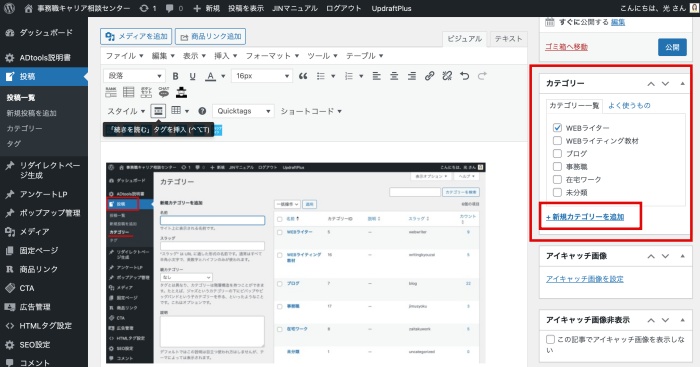Check the 未分類 category

(x=557, y=192)
